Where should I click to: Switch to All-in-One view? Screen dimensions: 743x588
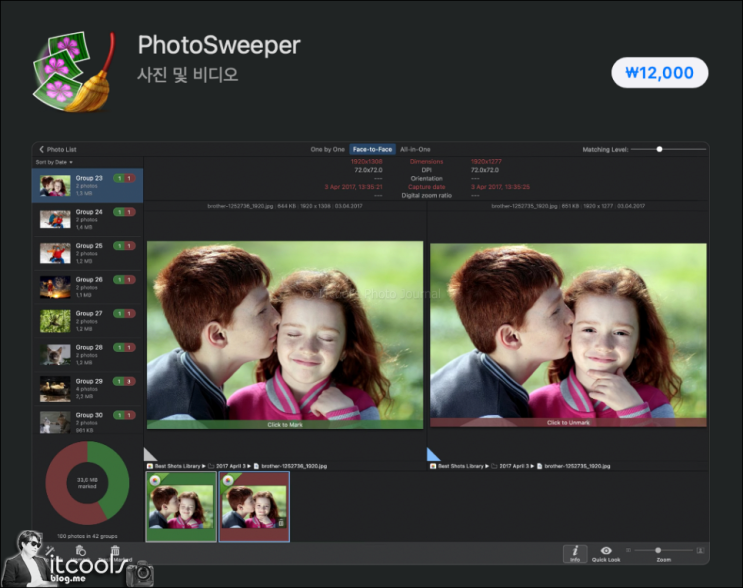[x=415, y=149]
